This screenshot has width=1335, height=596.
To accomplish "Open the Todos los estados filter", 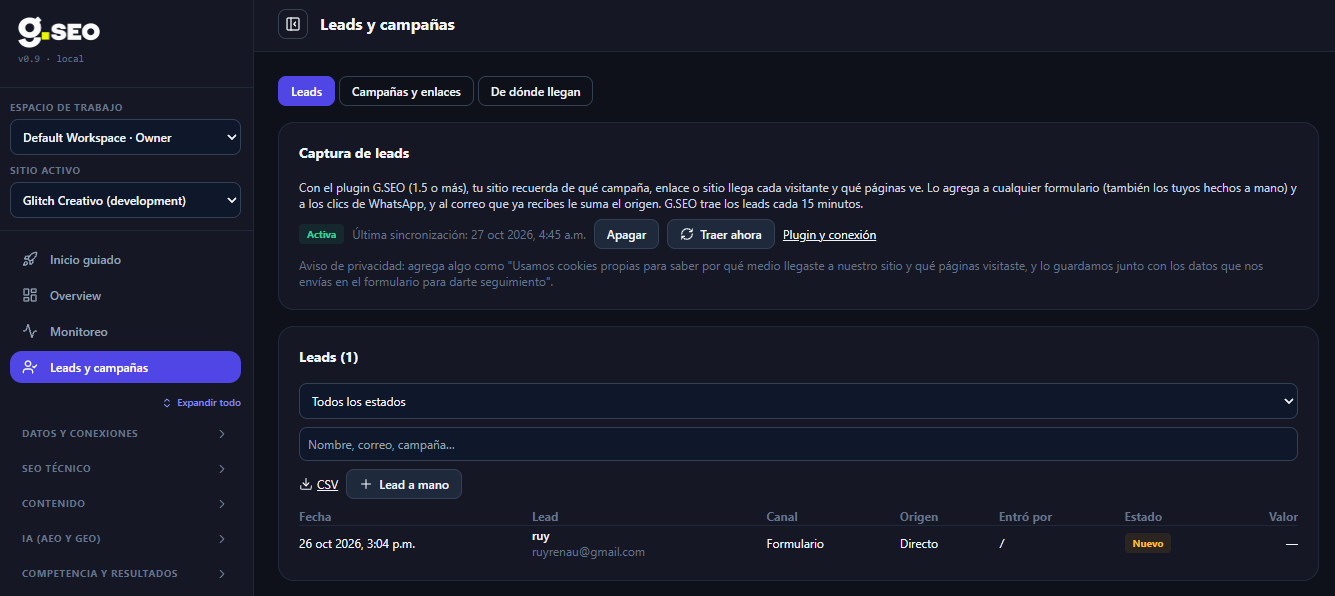I will (798, 401).
